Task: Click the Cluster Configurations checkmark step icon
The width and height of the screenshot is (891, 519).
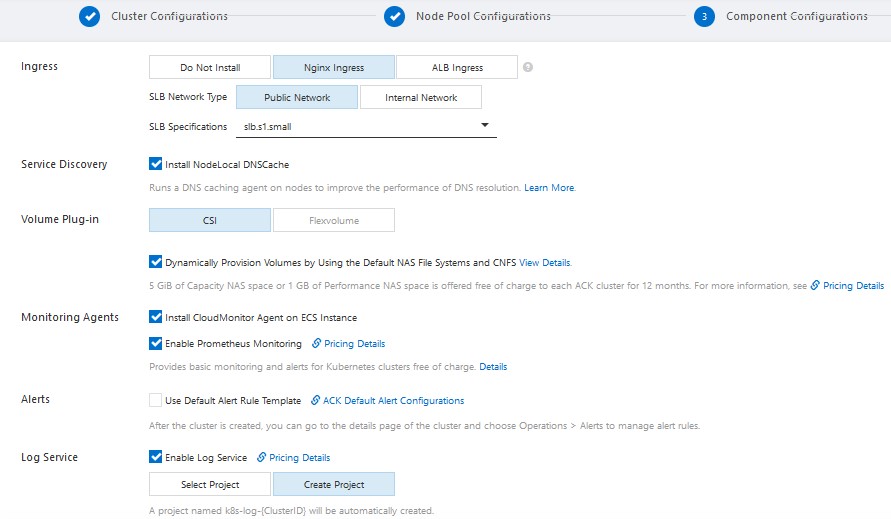Action: 90,17
